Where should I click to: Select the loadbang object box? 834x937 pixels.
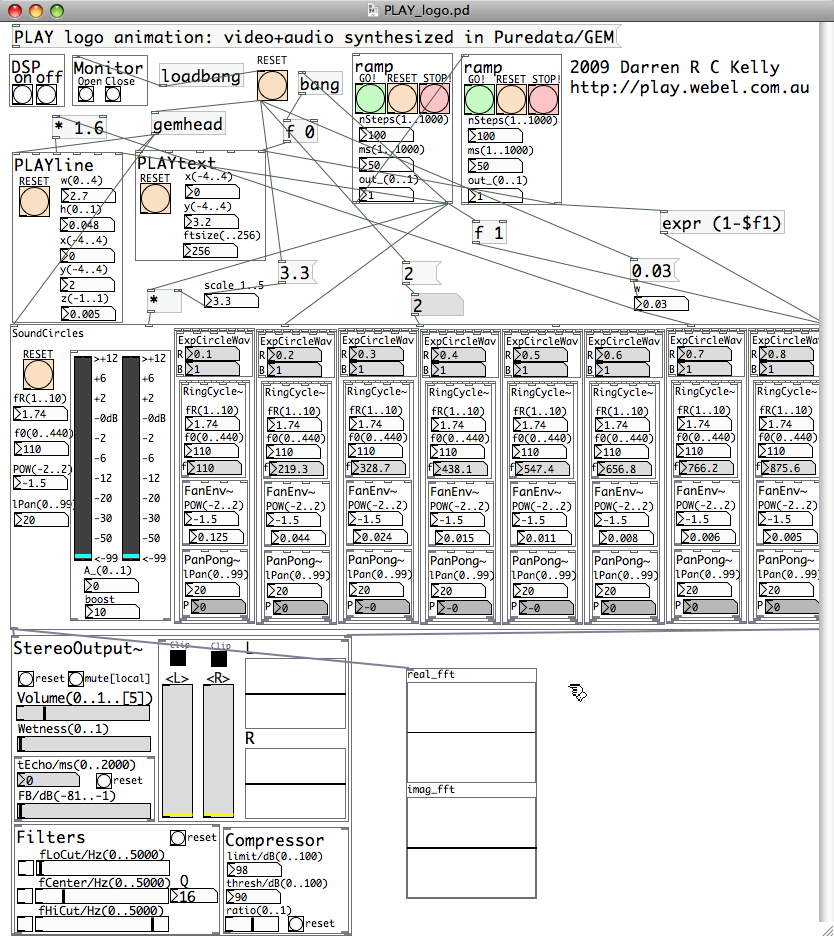pos(201,76)
